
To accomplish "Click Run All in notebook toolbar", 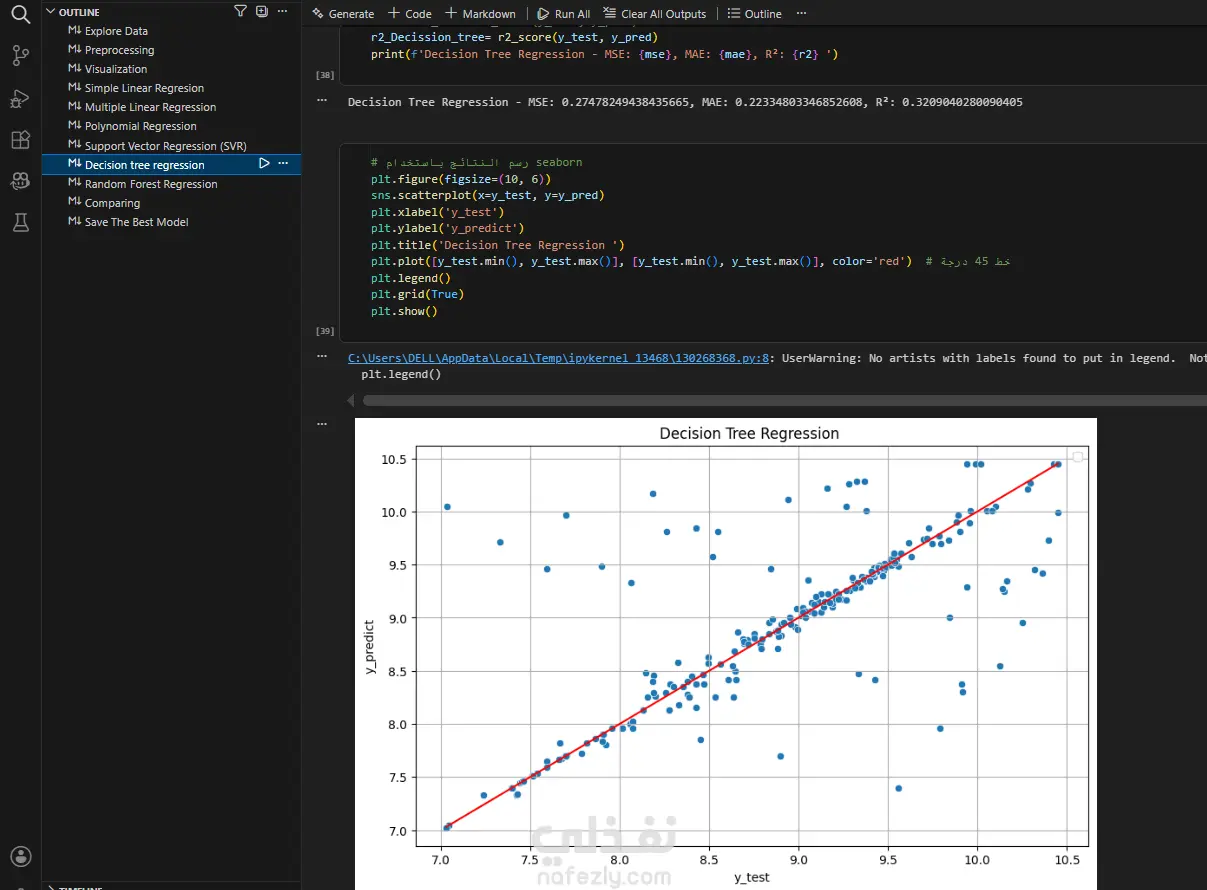I will click(563, 14).
